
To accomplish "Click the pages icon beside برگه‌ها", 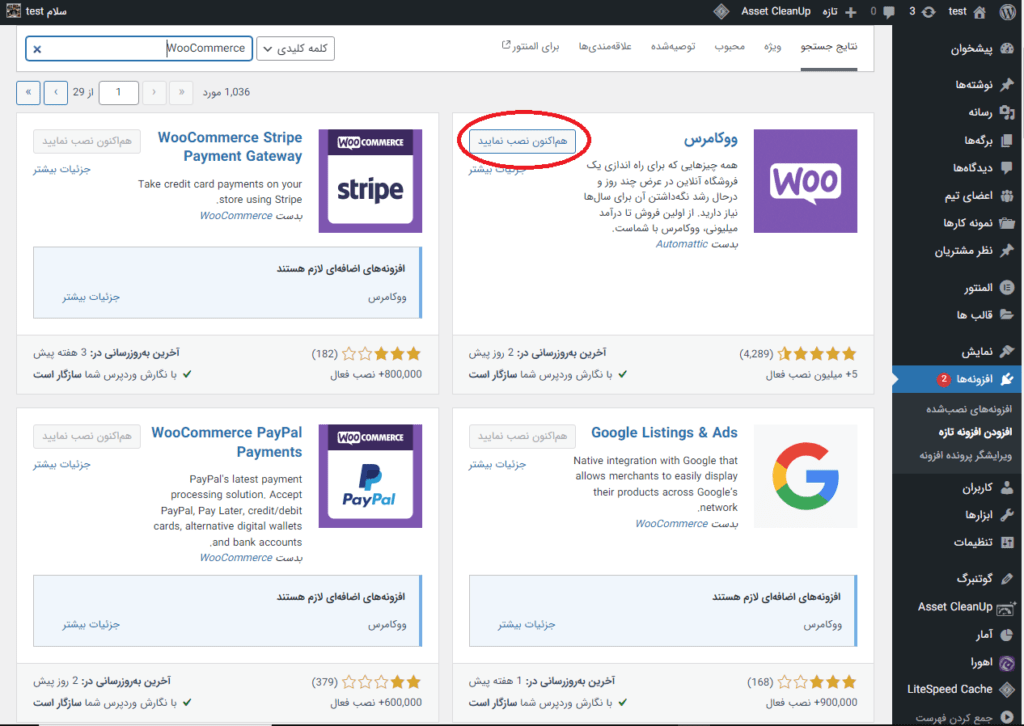I will tap(1007, 140).
